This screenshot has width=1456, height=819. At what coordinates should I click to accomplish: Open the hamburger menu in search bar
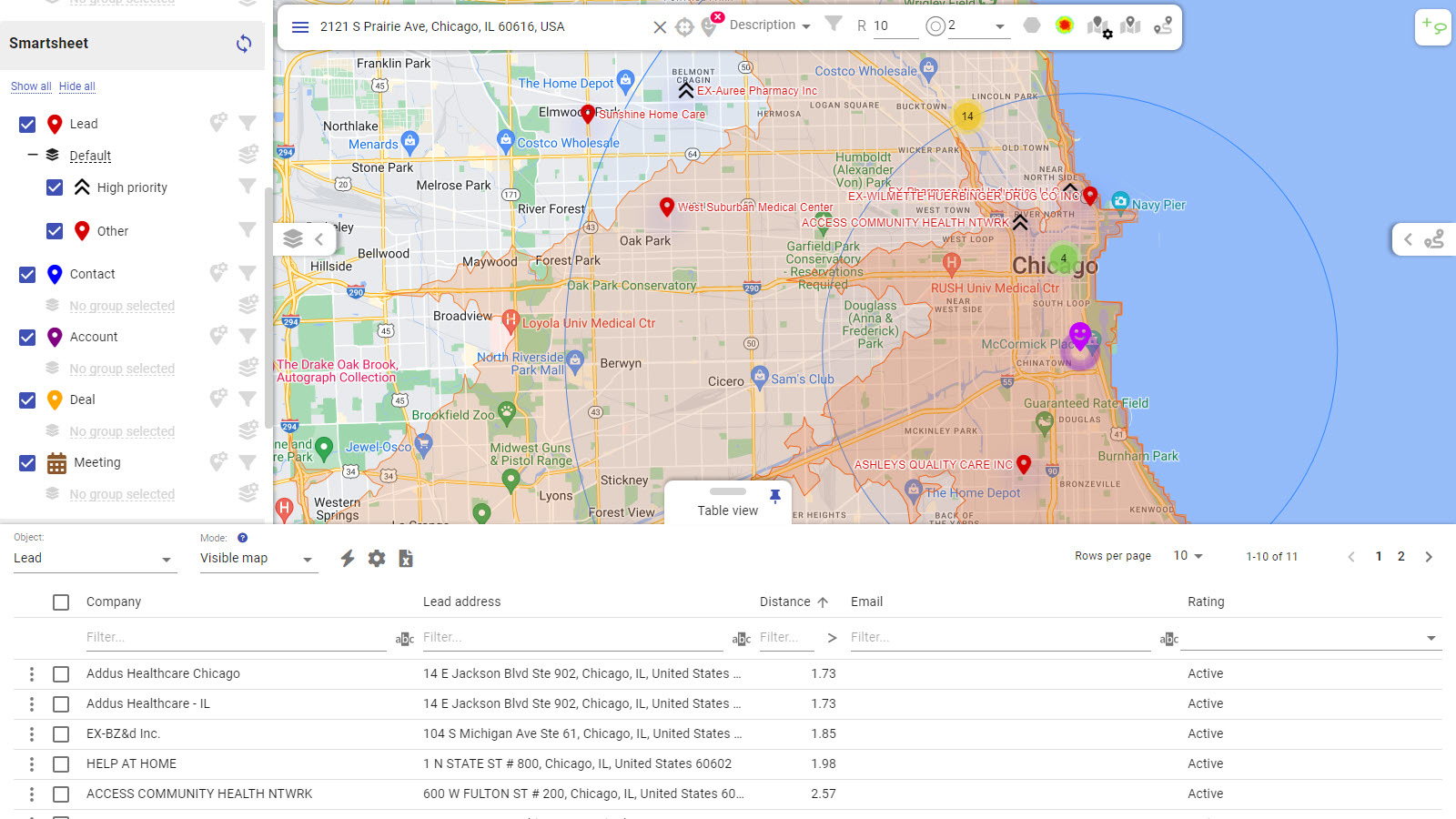(x=300, y=26)
